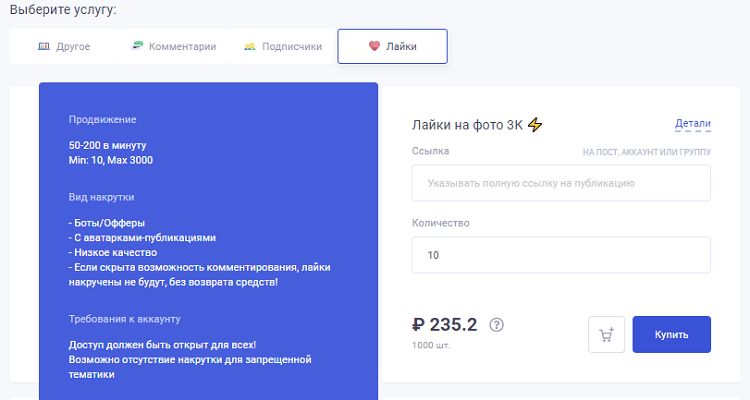Focus the Ссылка publication link field

click(x=561, y=183)
